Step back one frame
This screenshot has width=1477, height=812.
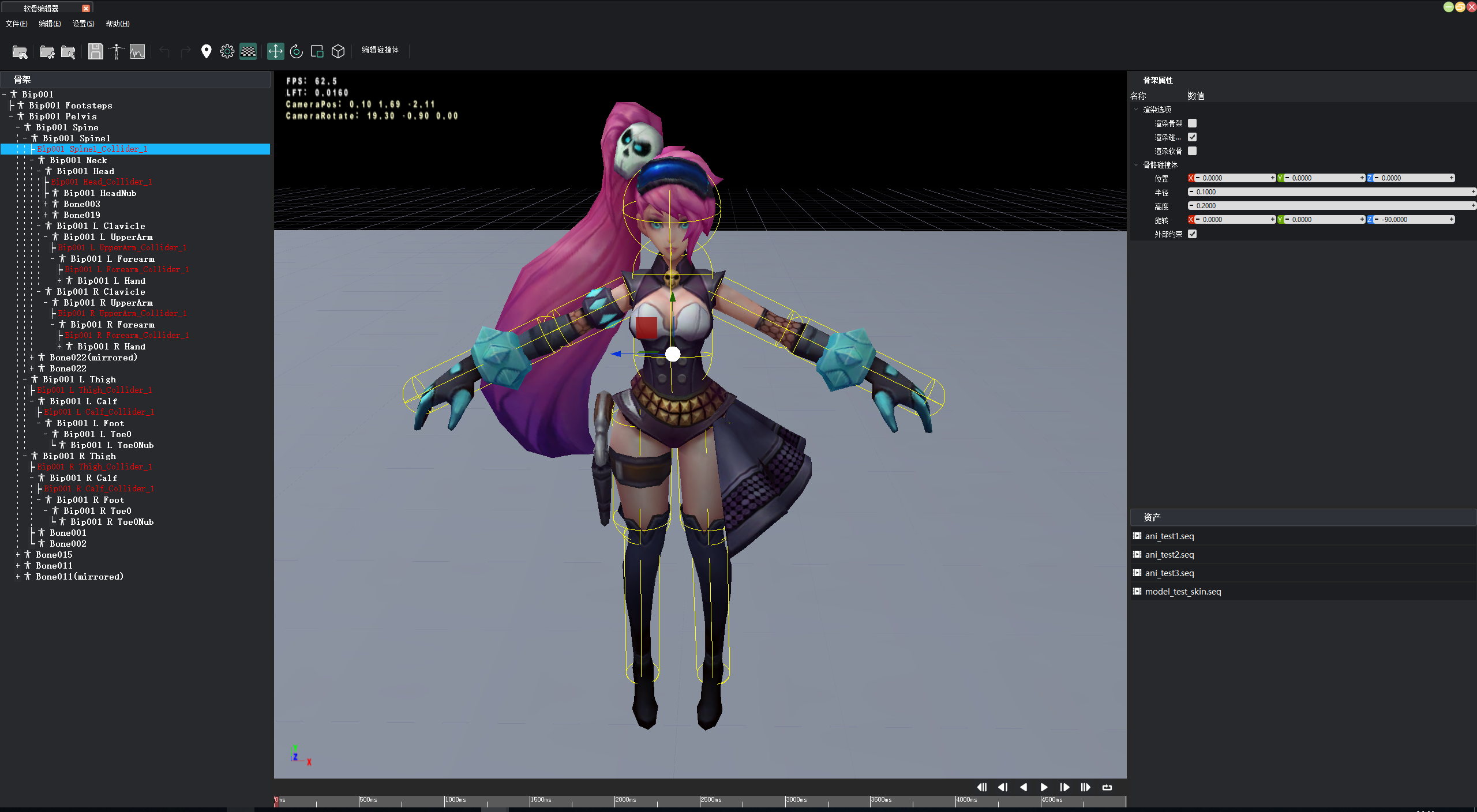[1003, 787]
